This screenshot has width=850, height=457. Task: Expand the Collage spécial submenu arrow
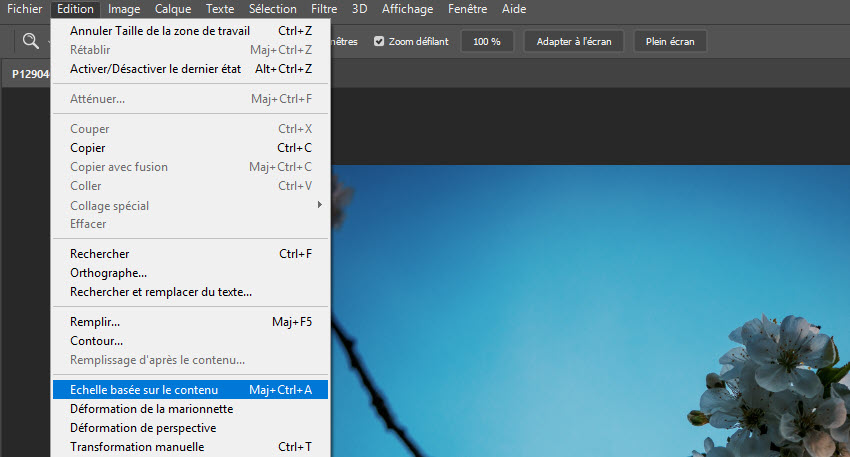(x=320, y=204)
